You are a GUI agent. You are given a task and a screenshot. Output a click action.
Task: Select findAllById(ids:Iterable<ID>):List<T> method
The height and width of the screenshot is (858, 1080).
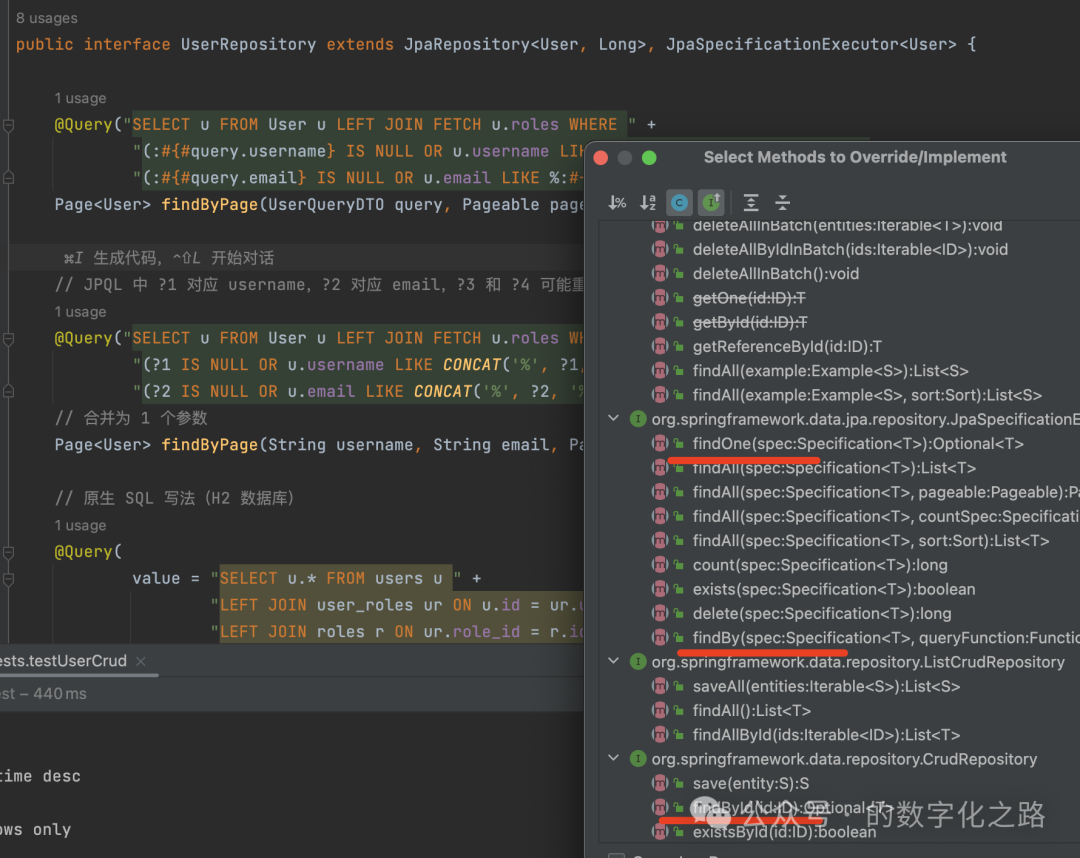click(x=826, y=735)
